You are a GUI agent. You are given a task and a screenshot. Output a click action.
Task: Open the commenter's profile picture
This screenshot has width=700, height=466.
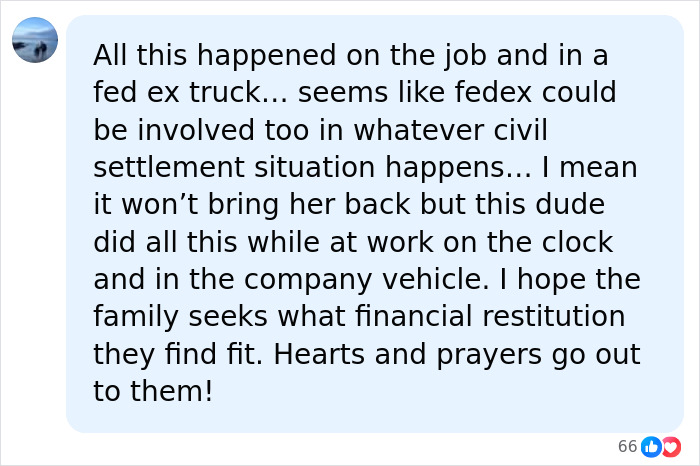[35, 40]
